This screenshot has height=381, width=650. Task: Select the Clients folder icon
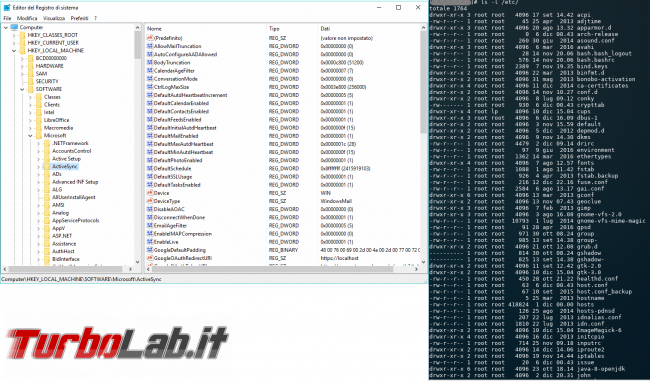[x=39, y=105]
